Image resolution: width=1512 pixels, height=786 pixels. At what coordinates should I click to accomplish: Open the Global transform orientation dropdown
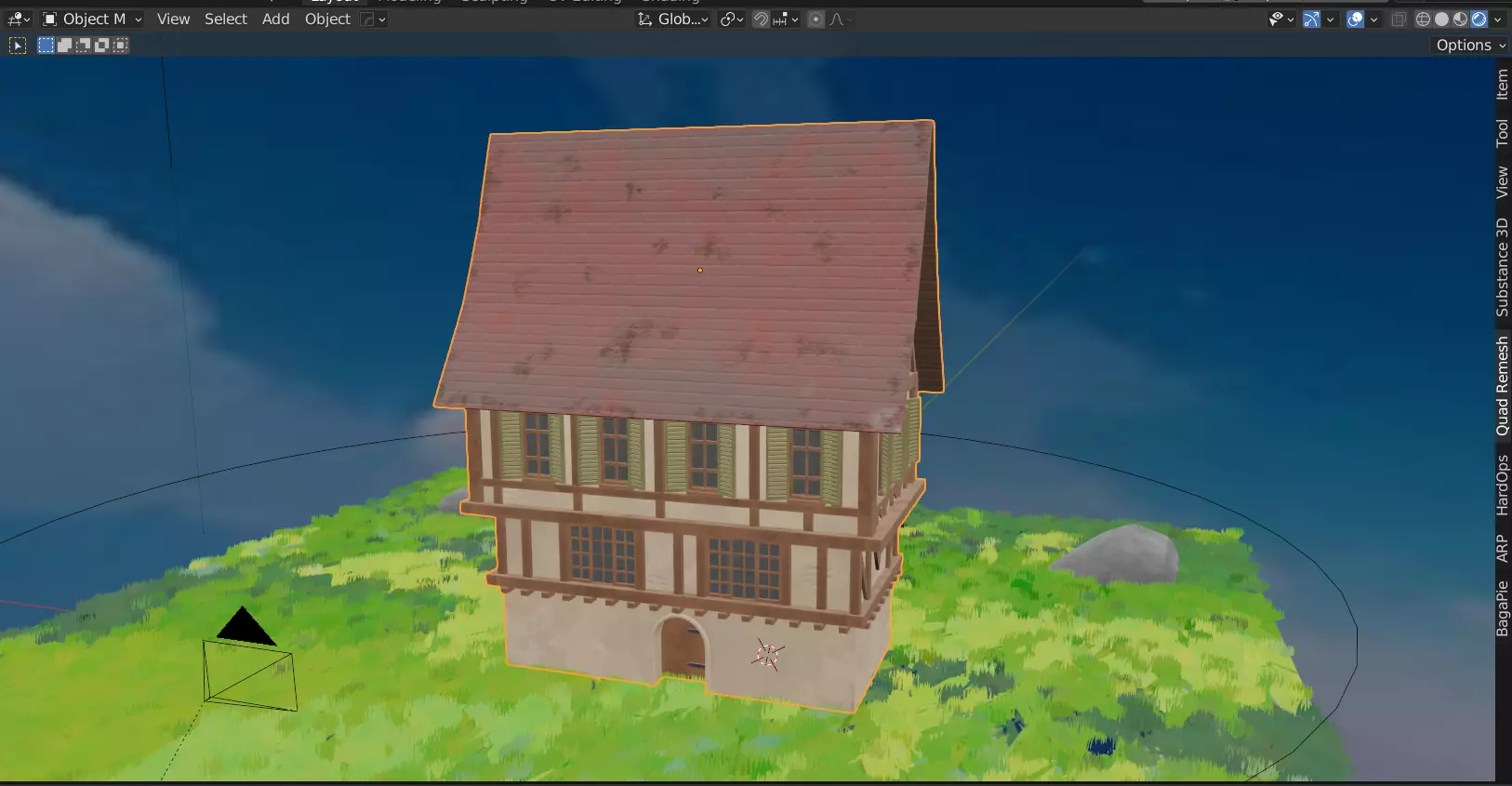[x=673, y=19]
